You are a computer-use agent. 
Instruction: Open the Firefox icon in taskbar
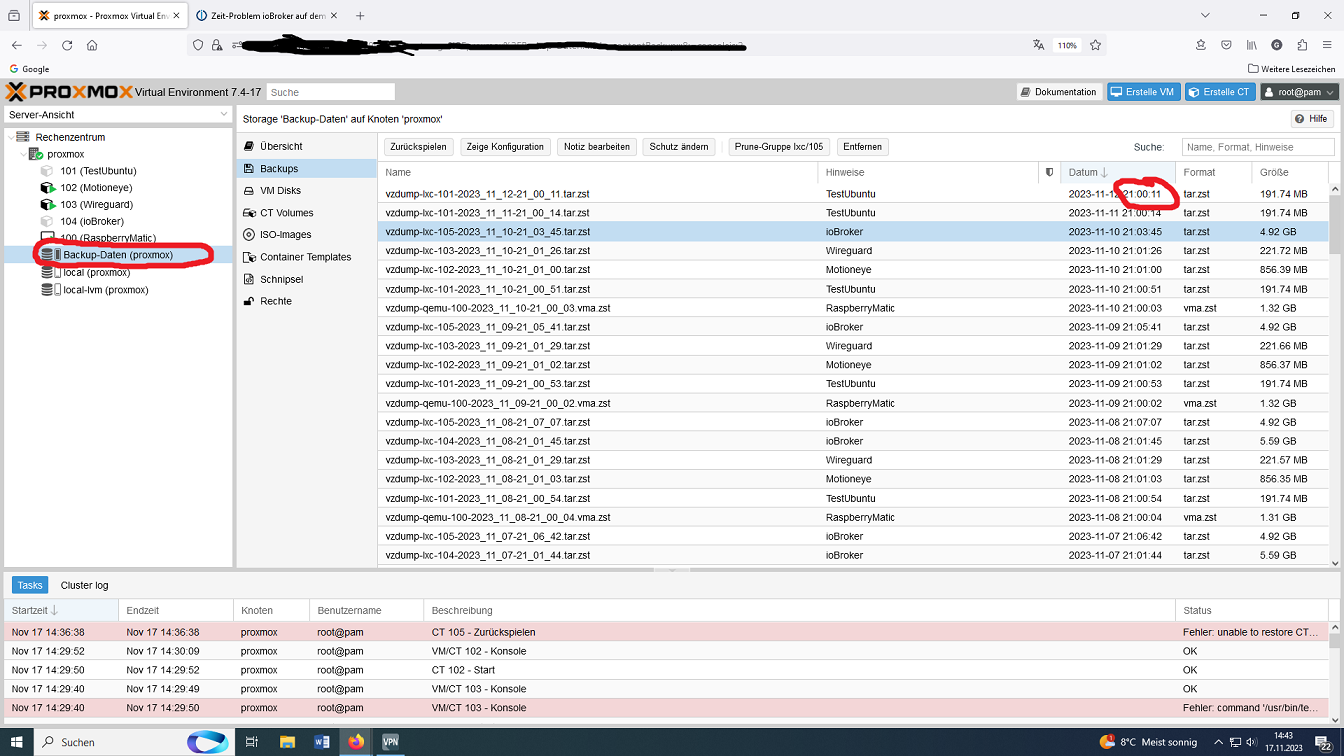[356, 742]
